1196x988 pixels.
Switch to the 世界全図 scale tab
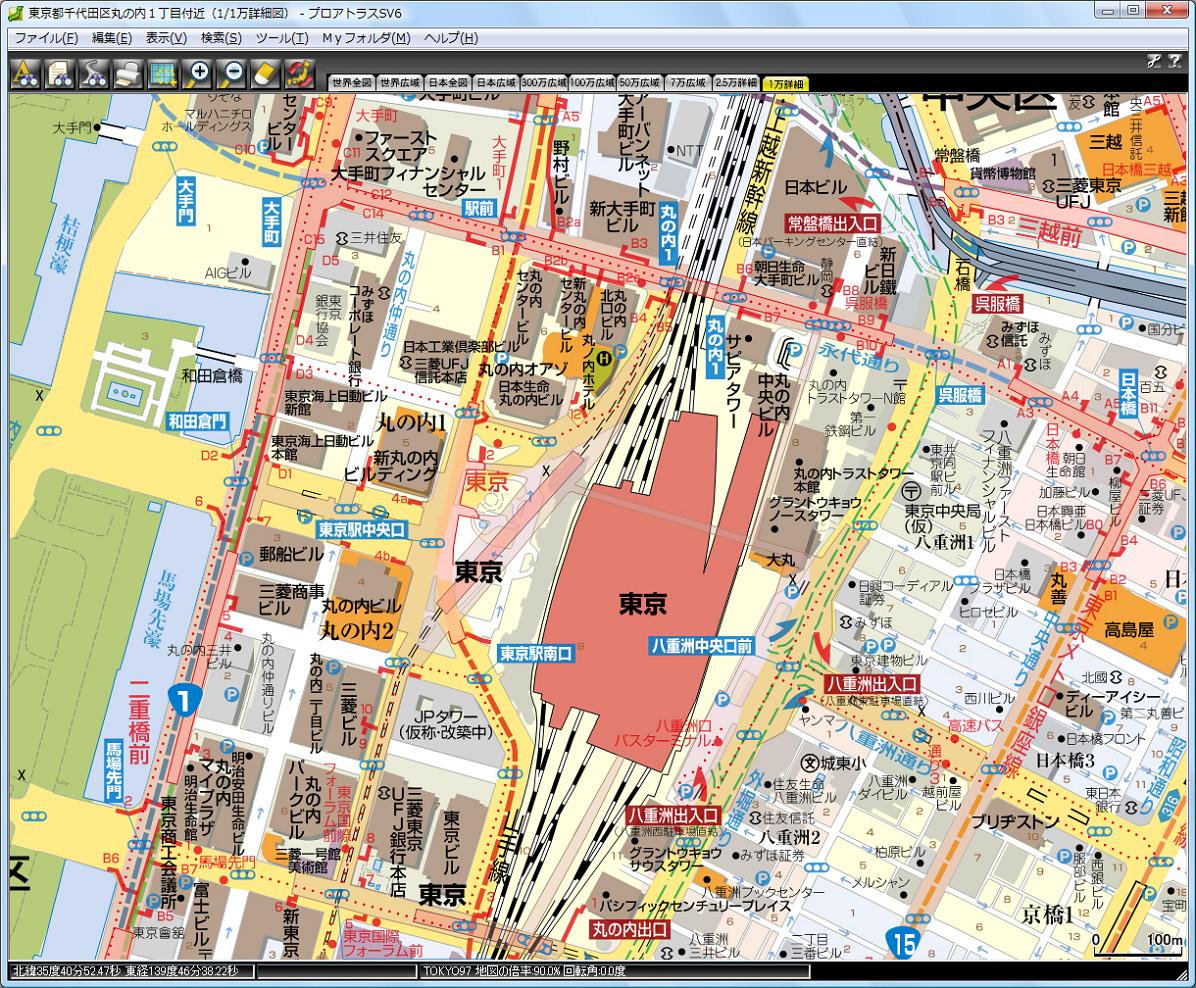[352, 82]
